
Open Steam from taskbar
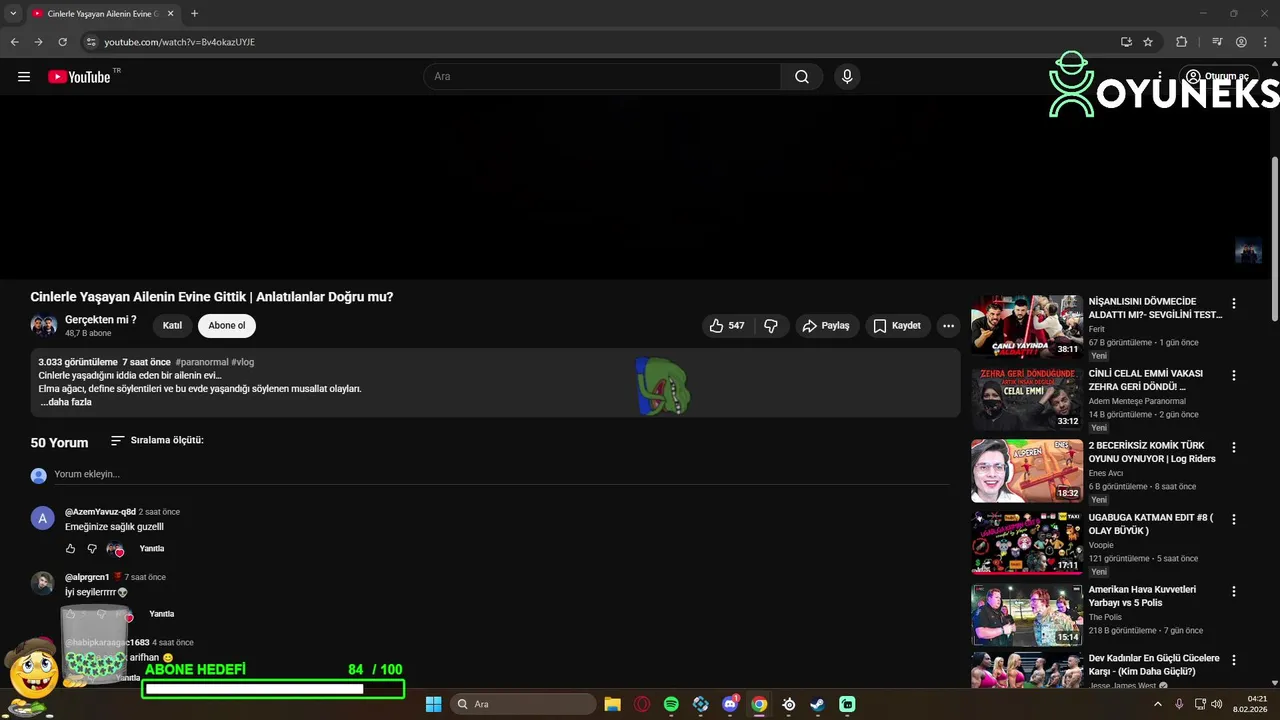pyautogui.click(x=818, y=704)
